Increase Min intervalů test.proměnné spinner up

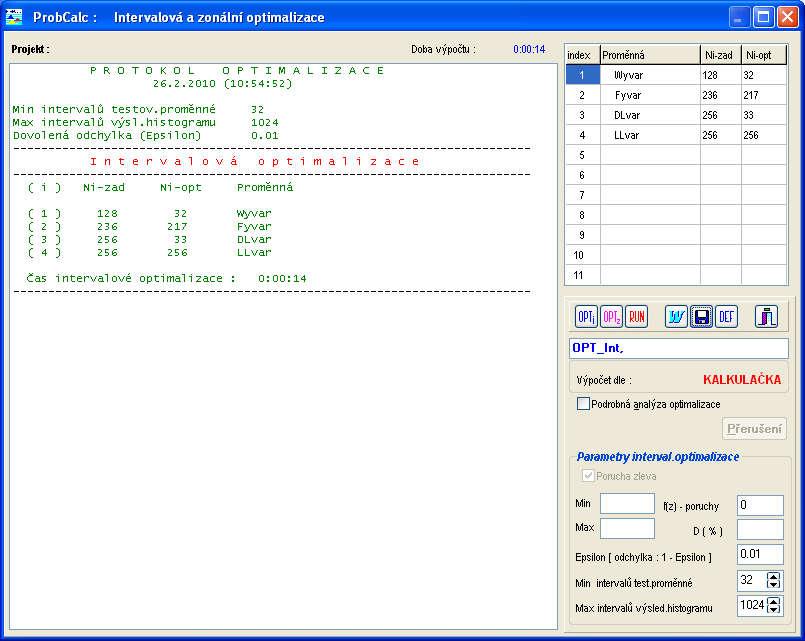point(774,576)
